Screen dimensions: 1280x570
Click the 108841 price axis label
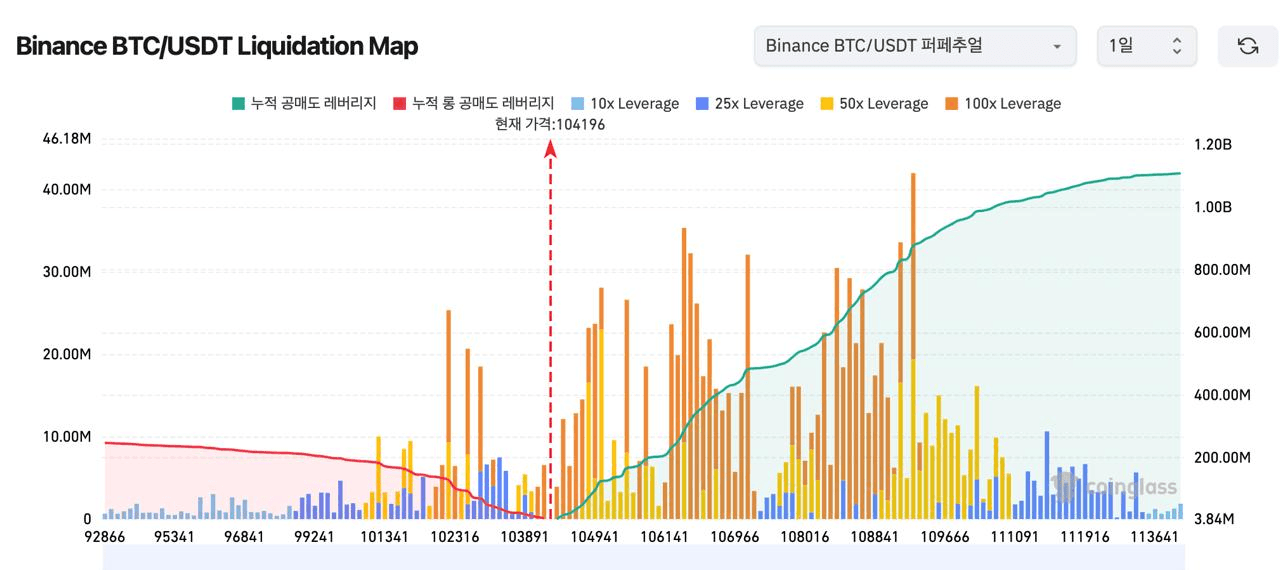(874, 537)
